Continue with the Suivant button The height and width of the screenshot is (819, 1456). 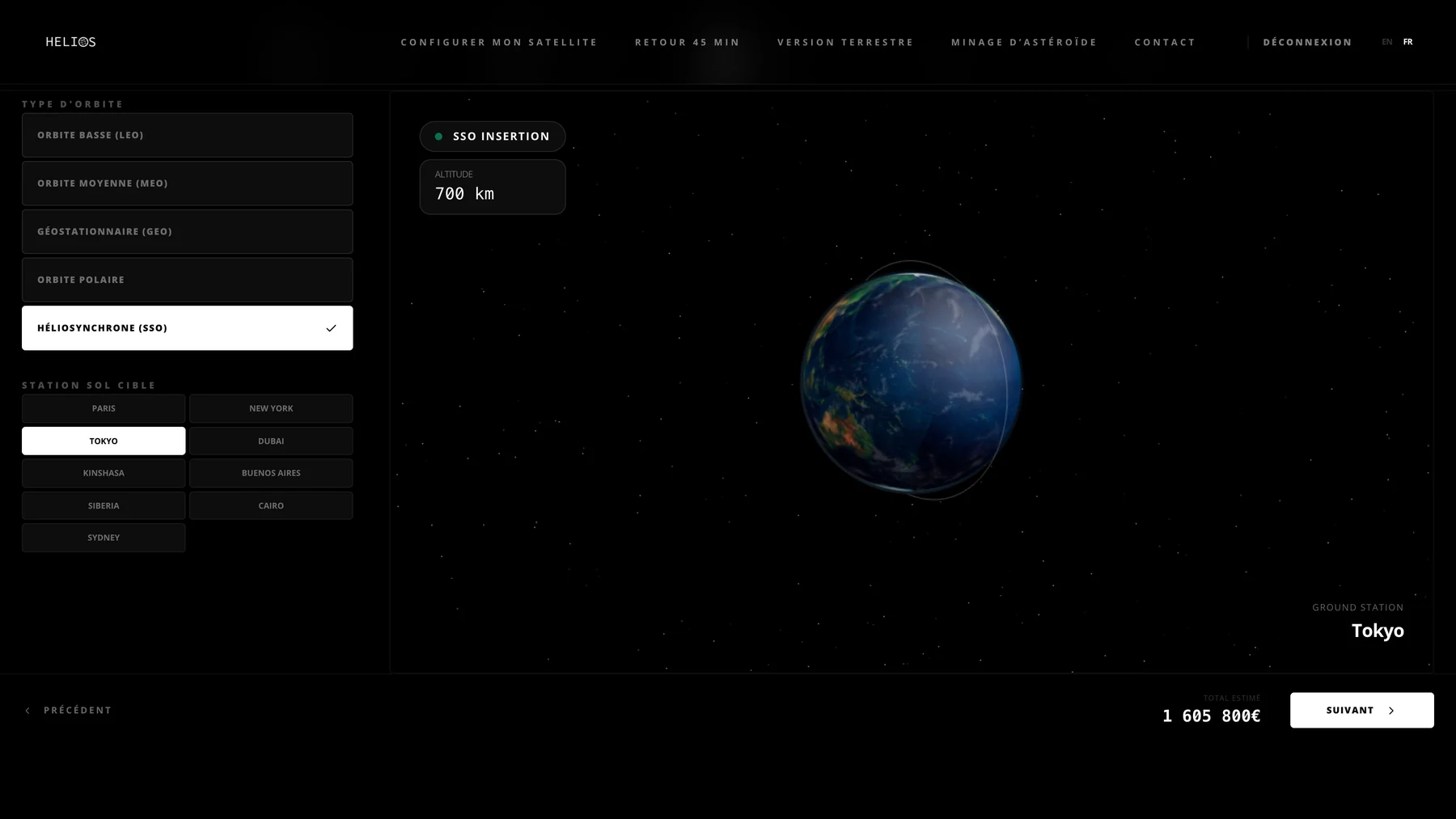click(x=1362, y=711)
